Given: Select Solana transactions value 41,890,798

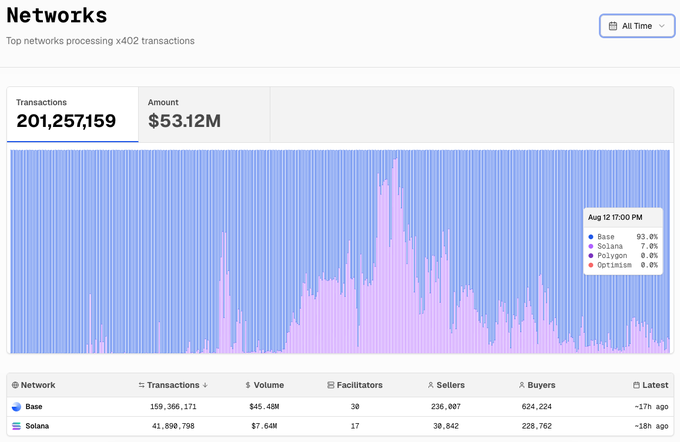Looking at the screenshot, I should point(173,426).
